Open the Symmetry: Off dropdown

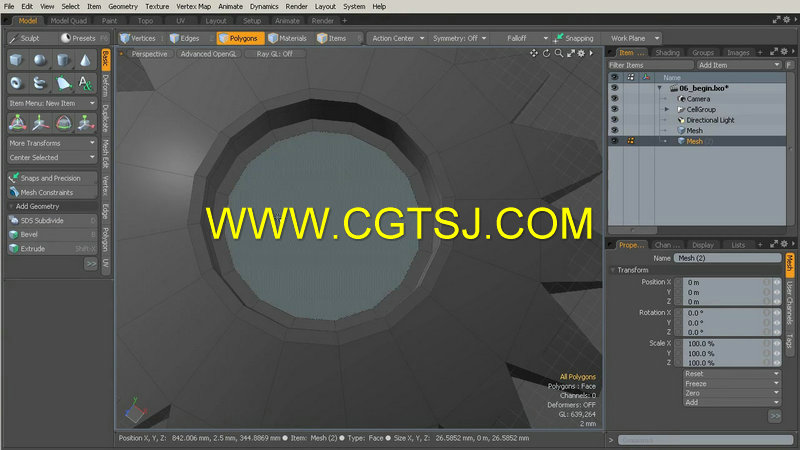pyautogui.click(x=459, y=38)
